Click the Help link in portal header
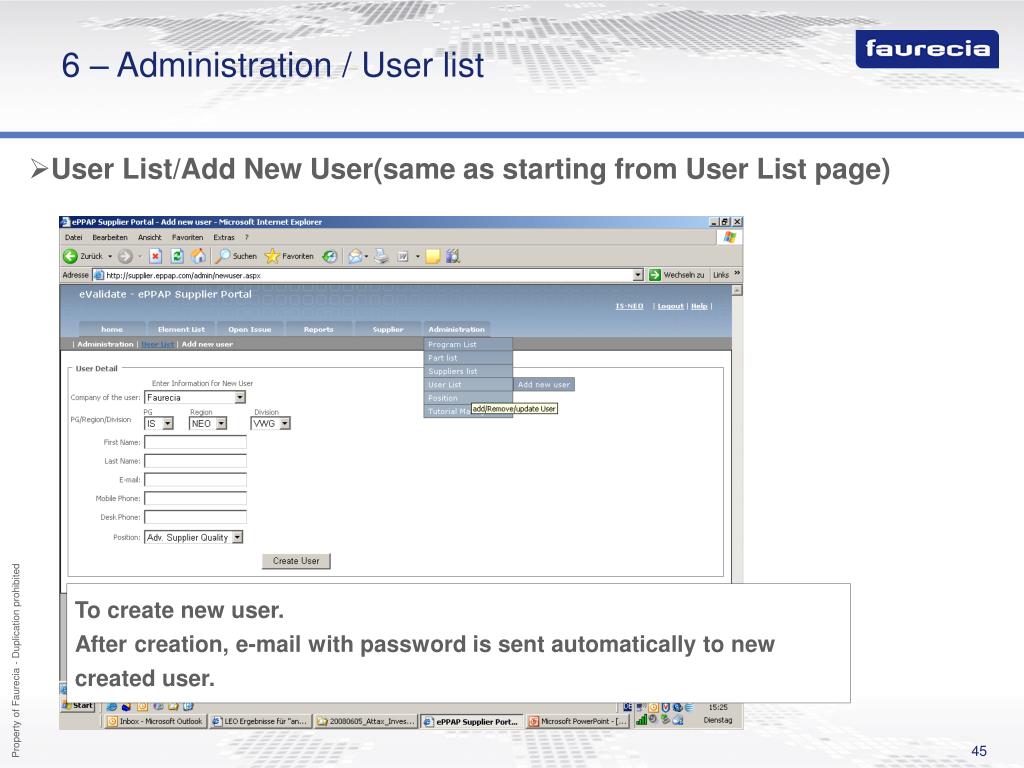Screen dimensions: 1024x768 [699, 306]
